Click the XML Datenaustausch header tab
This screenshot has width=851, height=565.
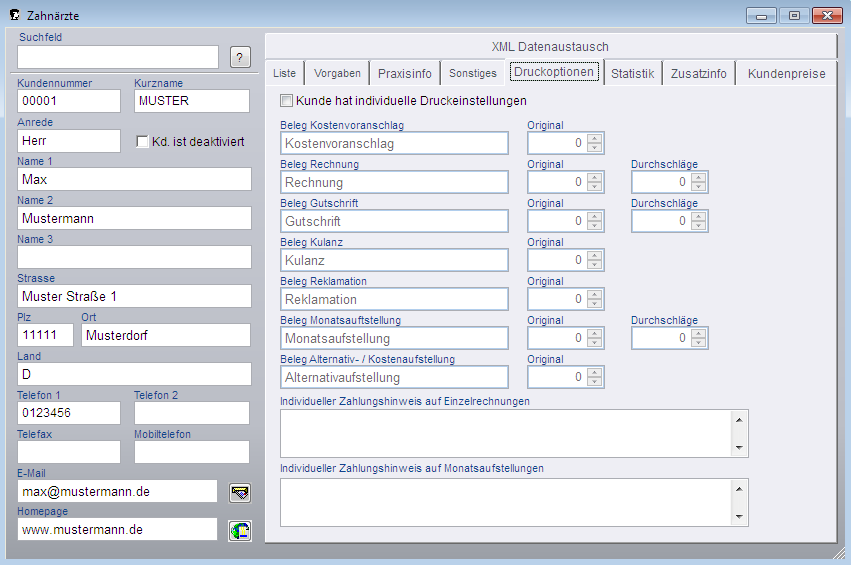550,47
